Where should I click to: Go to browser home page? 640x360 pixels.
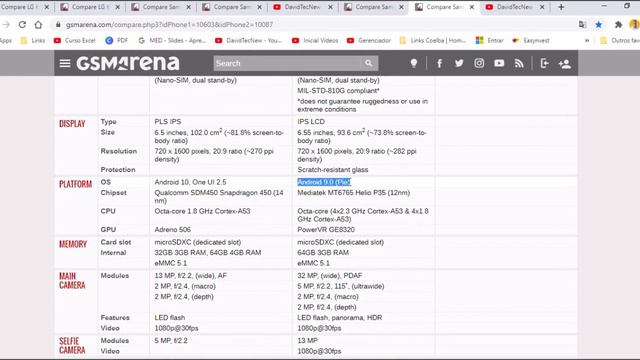38,24
